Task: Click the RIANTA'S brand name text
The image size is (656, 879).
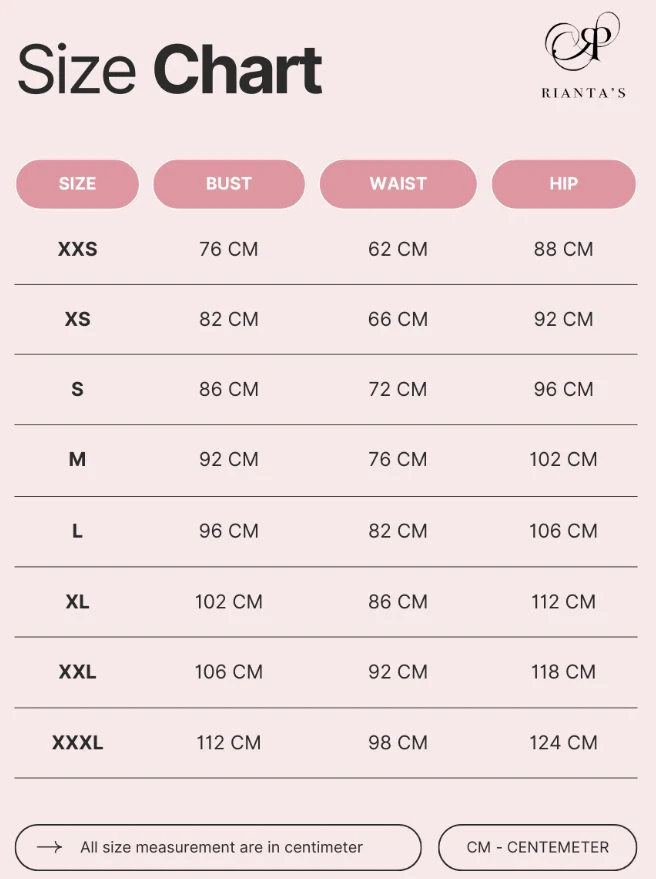Action: [583, 93]
